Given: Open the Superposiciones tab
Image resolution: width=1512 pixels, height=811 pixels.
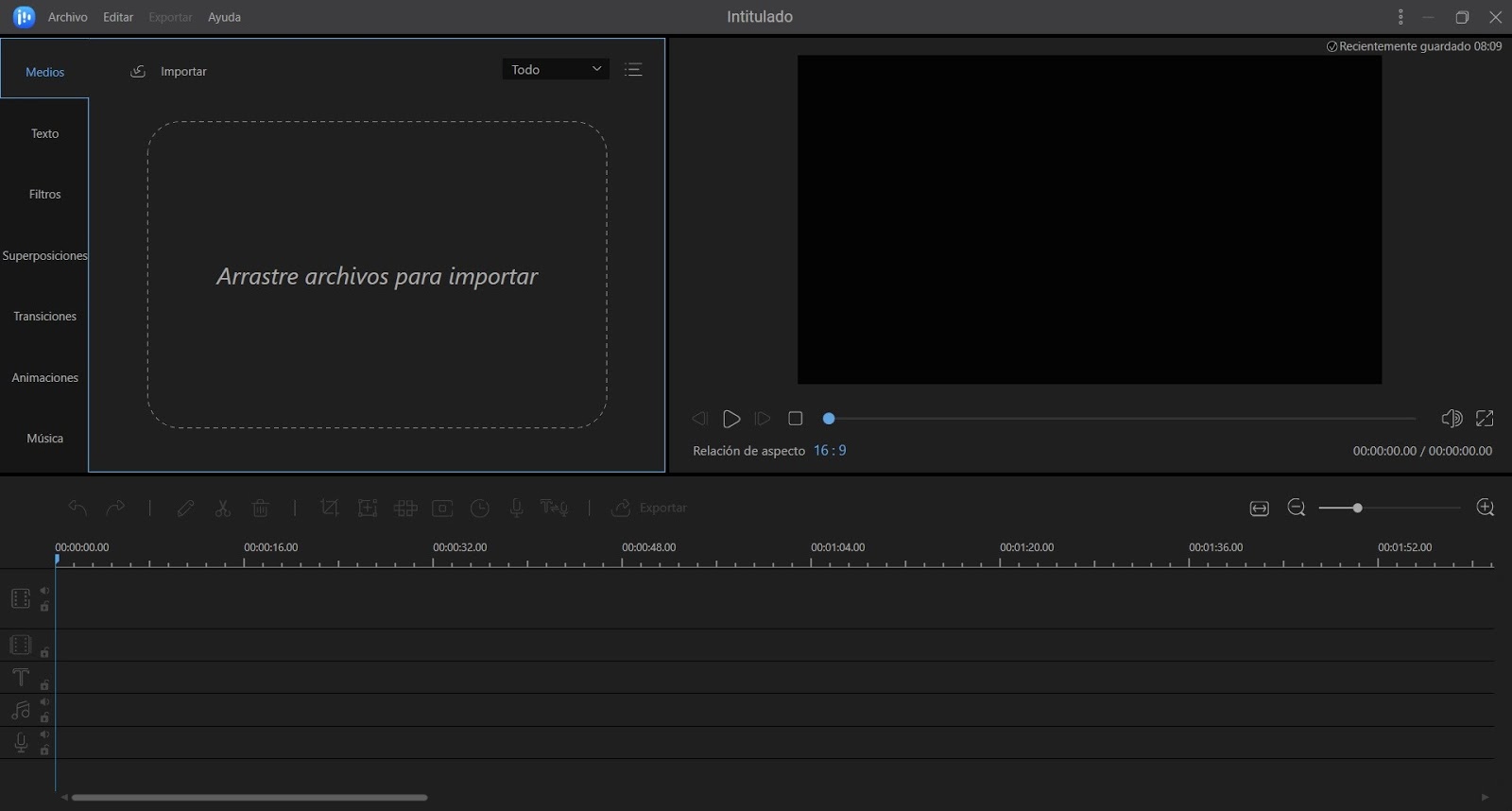Looking at the screenshot, I should point(44,255).
